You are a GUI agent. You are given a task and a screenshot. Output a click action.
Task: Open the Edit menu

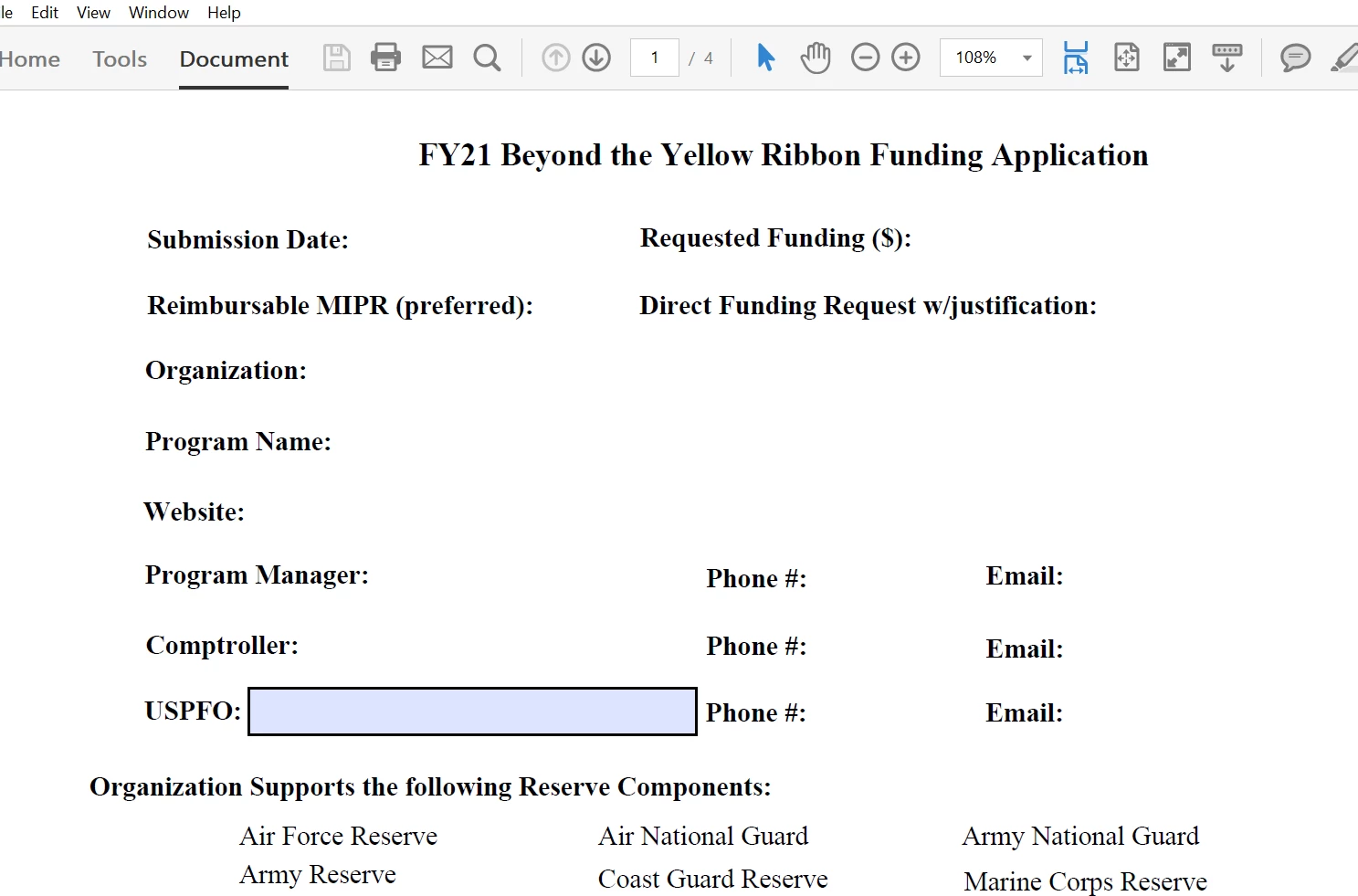(x=45, y=13)
